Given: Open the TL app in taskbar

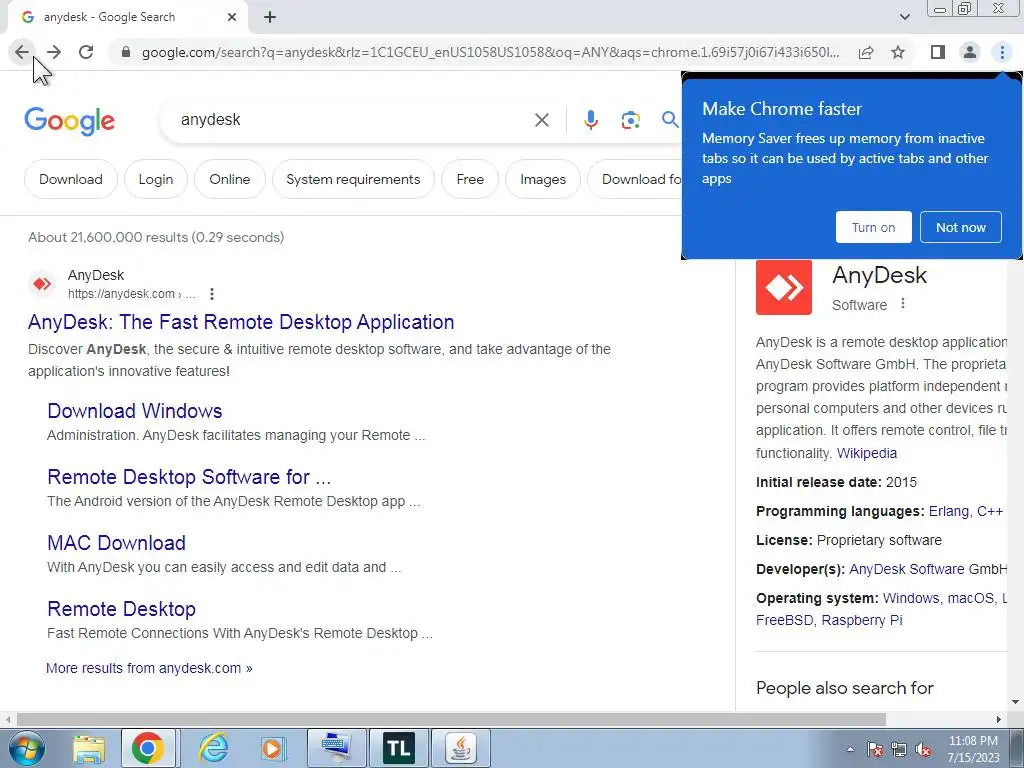Looking at the screenshot, I should [398, 748].
